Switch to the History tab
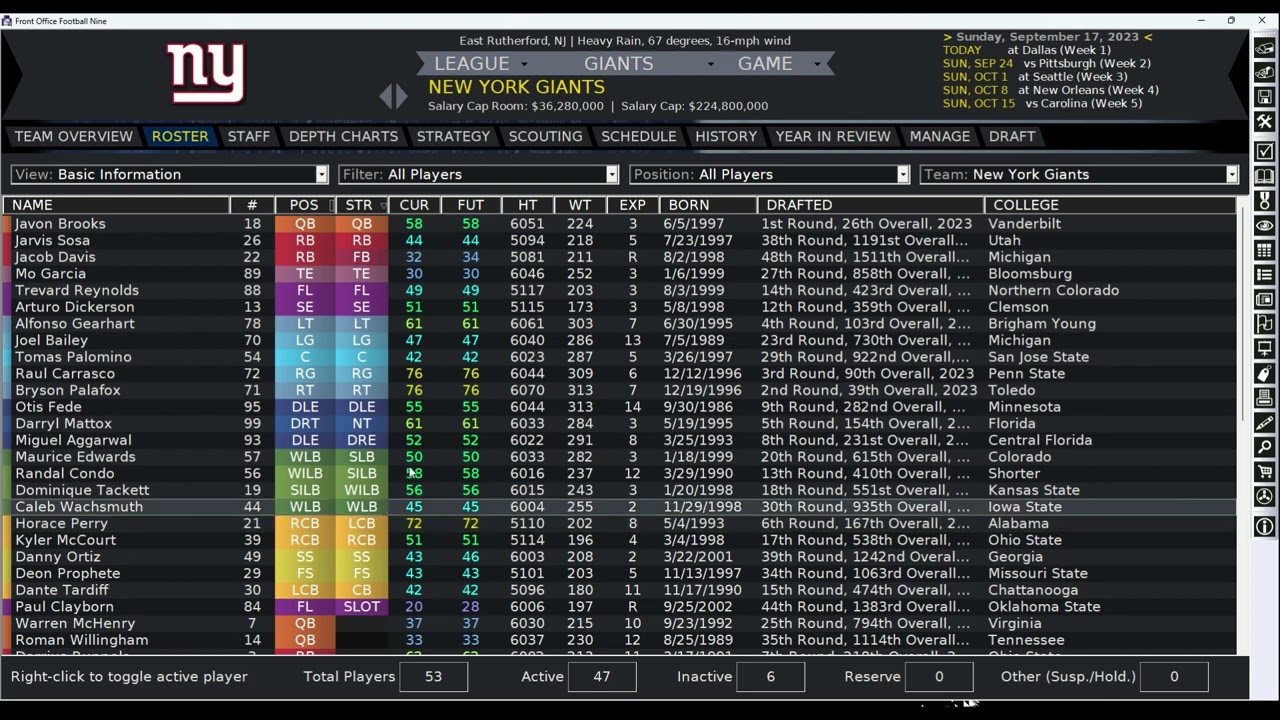This screenshot has width=1280, height=720. [x=726, y=136]
